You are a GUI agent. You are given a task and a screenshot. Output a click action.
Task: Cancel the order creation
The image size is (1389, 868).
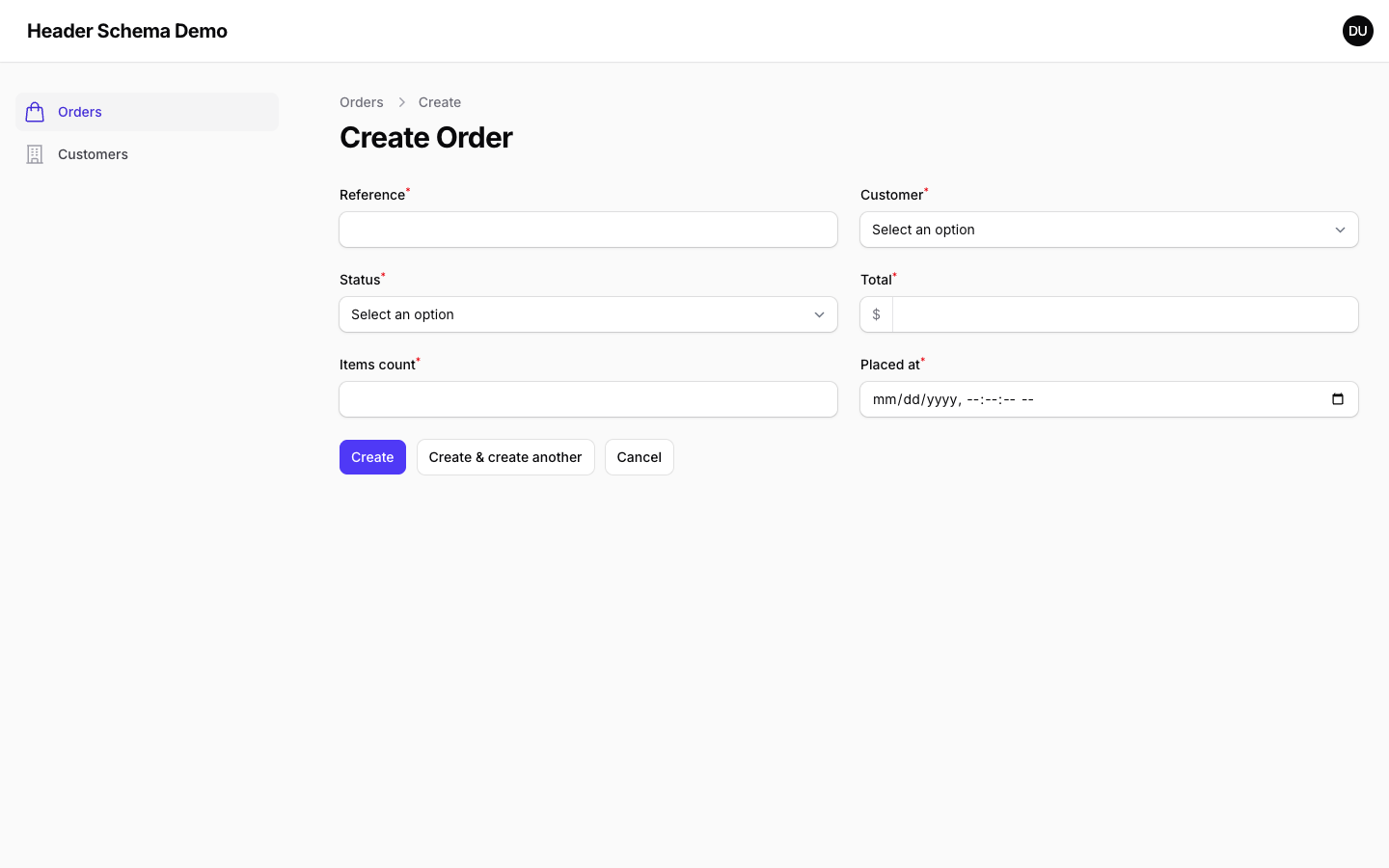[x=639, y=457]
